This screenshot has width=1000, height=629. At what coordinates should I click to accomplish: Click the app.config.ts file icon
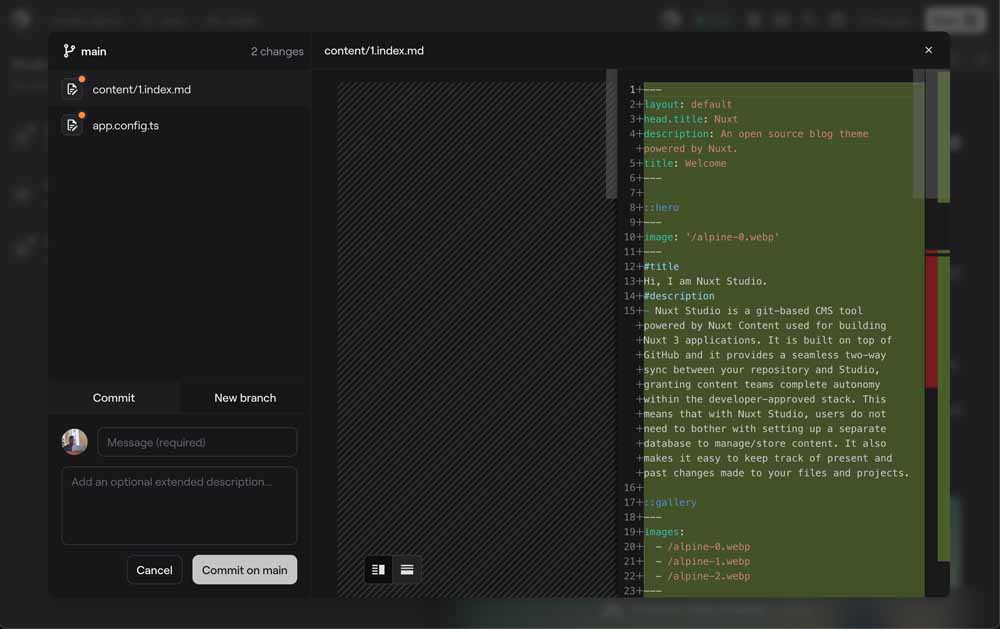pyautogui.click(x=72, y=124)
